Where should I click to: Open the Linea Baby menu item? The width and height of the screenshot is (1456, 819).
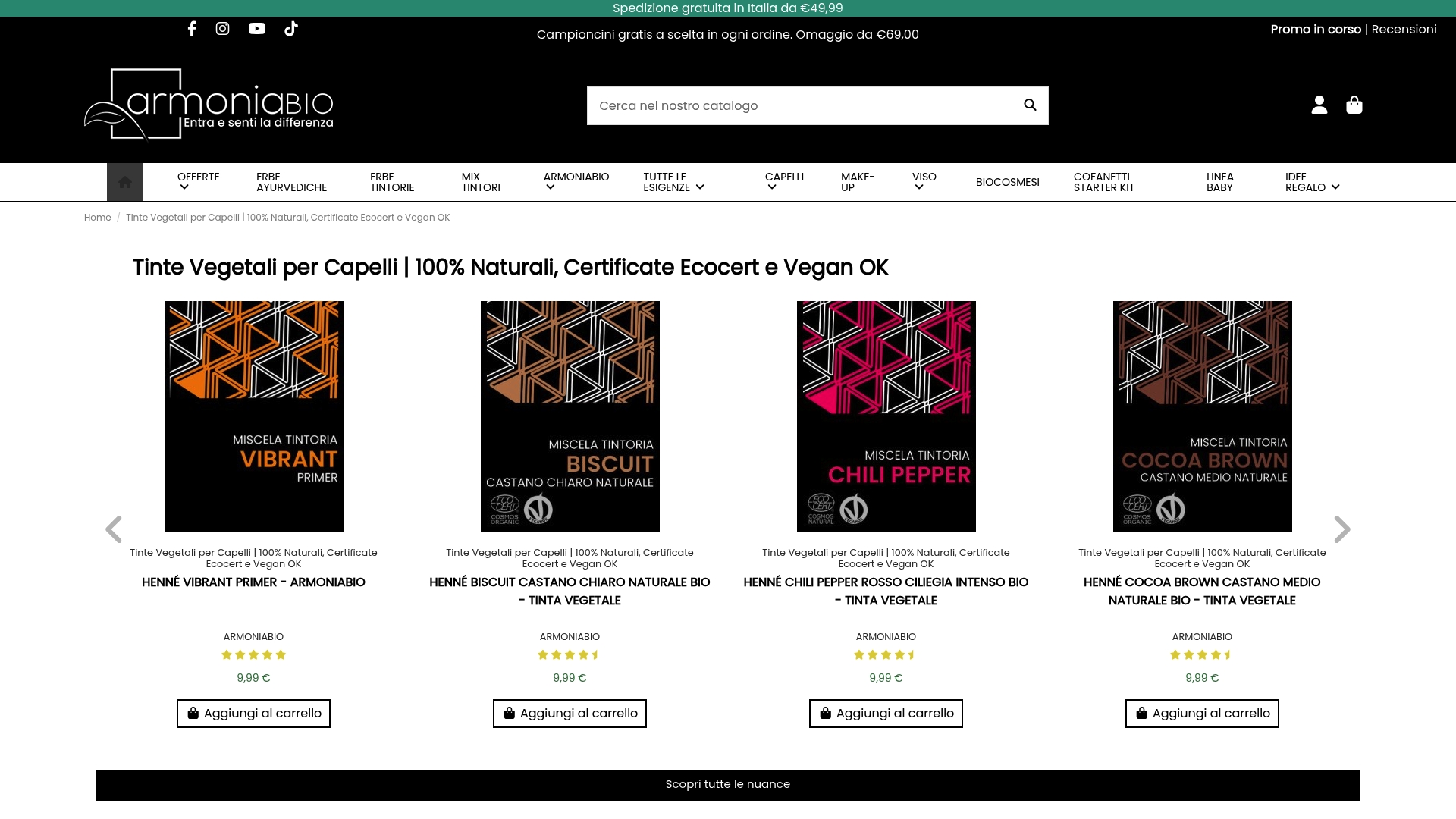(x=1219, y=182)
